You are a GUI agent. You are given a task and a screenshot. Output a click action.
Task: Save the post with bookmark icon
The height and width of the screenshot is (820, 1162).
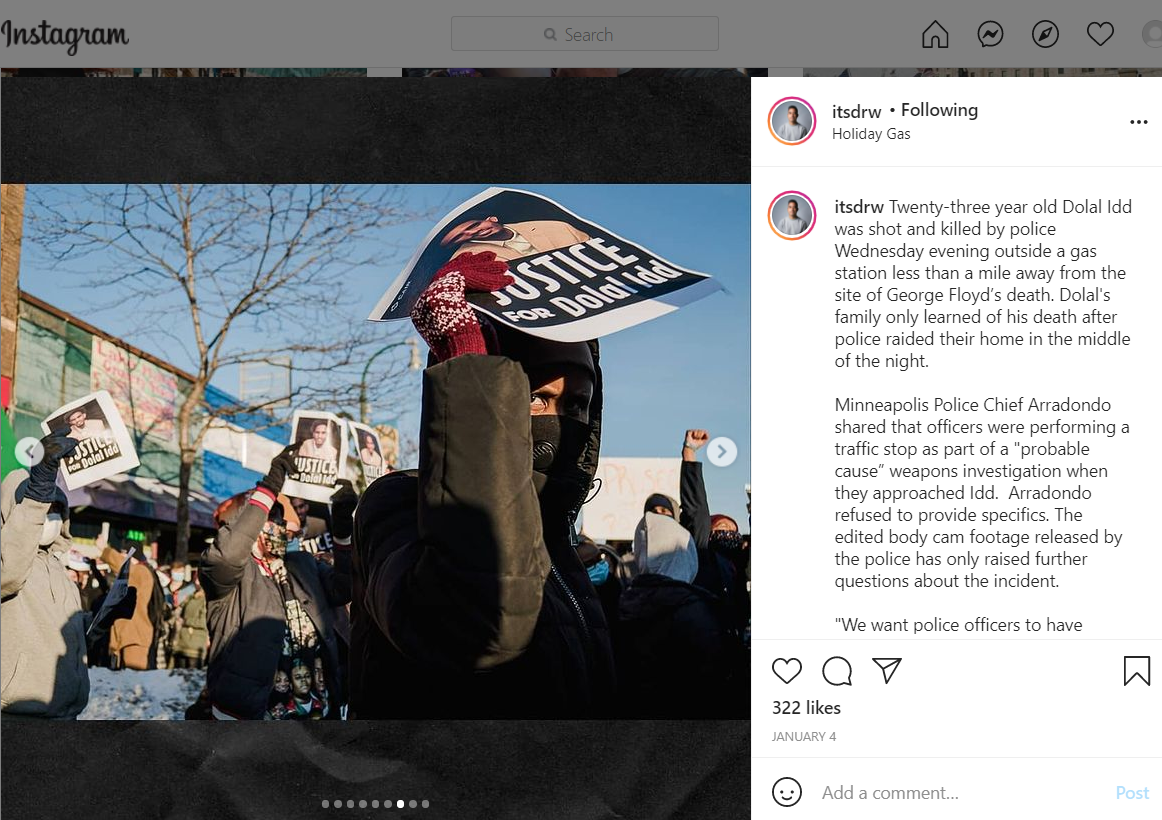point(1136,670)
